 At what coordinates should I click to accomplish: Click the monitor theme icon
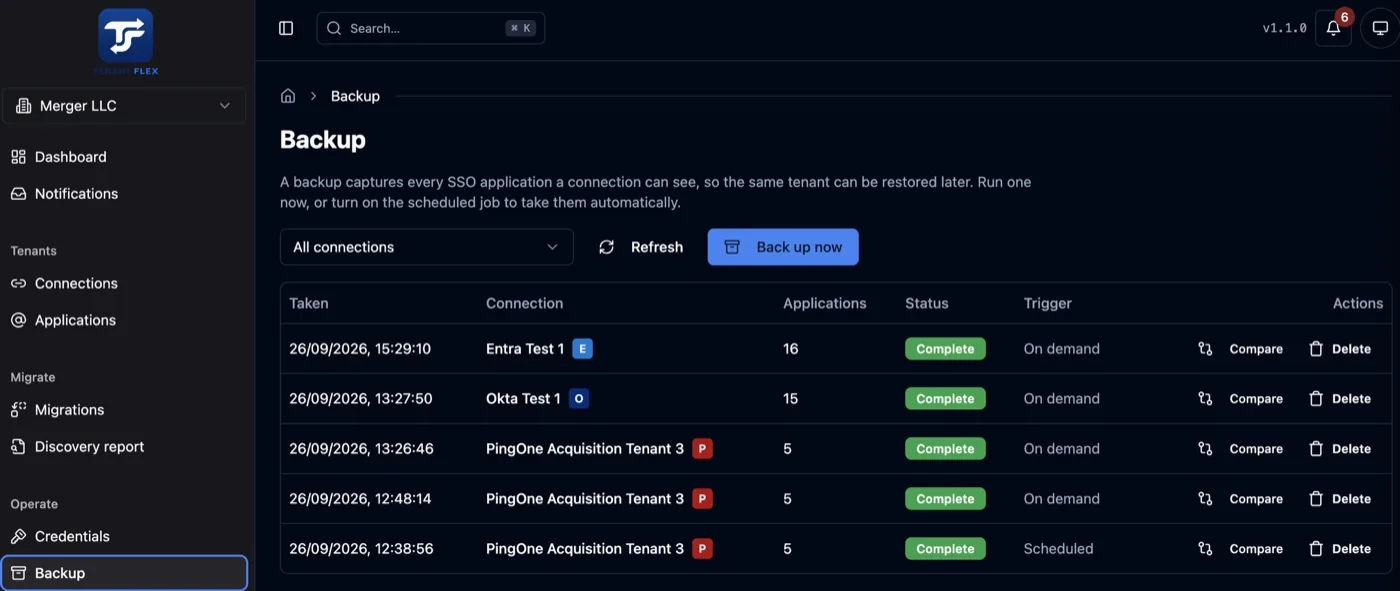point(1380,28)
